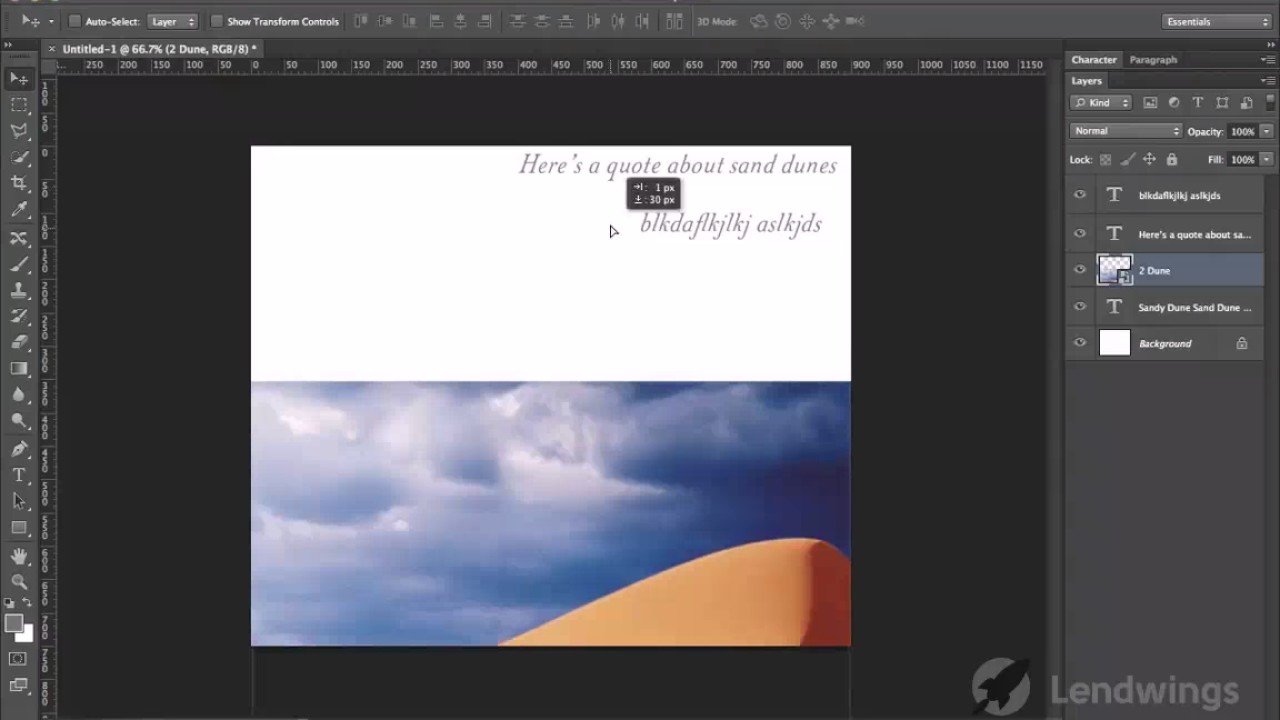Select the Hand tool
This screenshot has height=720, width=1280.
click(x=19, y=555)
